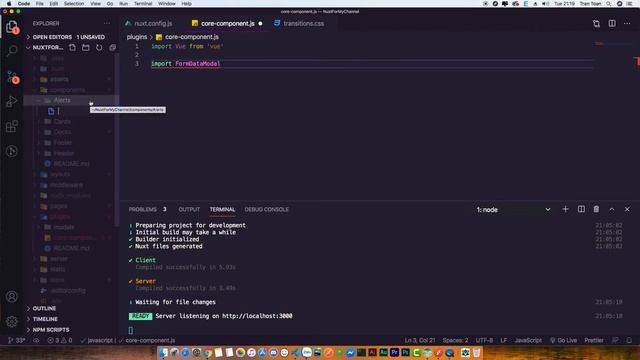Create a new terminal with the plus icon
The height and width of the screenshot is (360, 640).
click(x=565, y=209)
